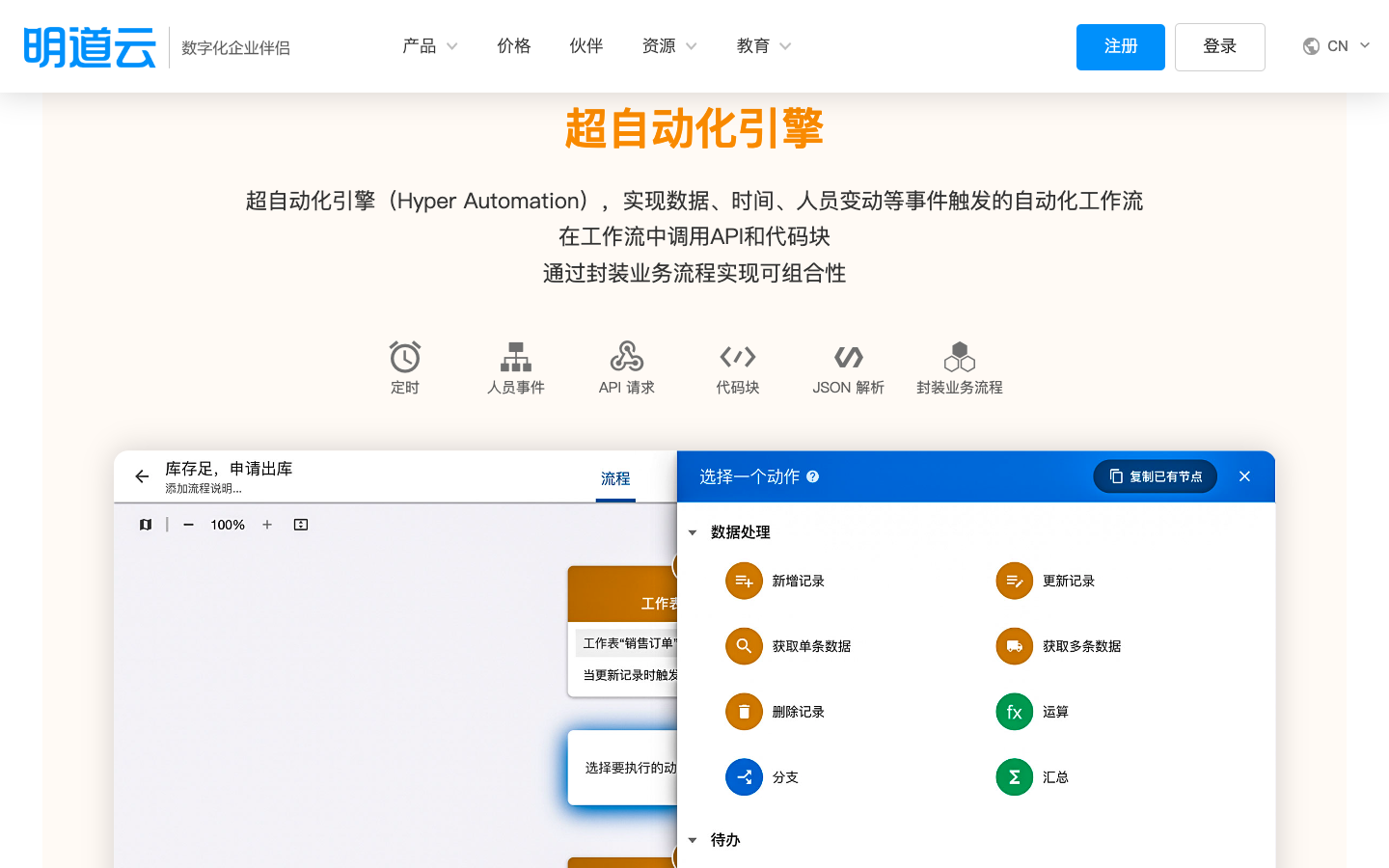1389x868 pixels.
Task: Open the CN language dropdown
Action: tap(1338, 45)
